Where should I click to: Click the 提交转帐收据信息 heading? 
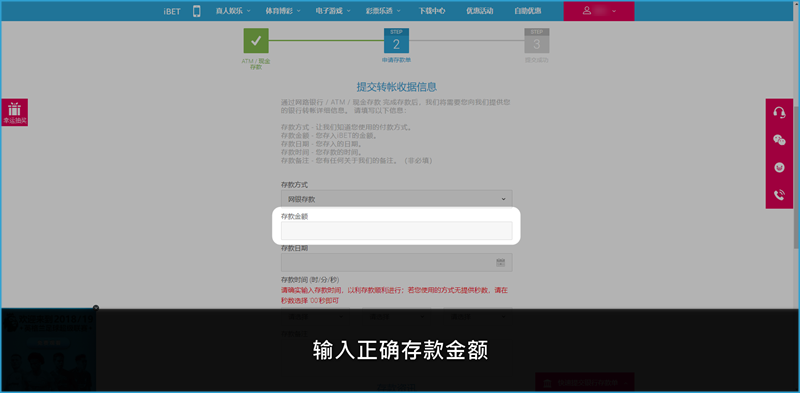tap(396, 87)
